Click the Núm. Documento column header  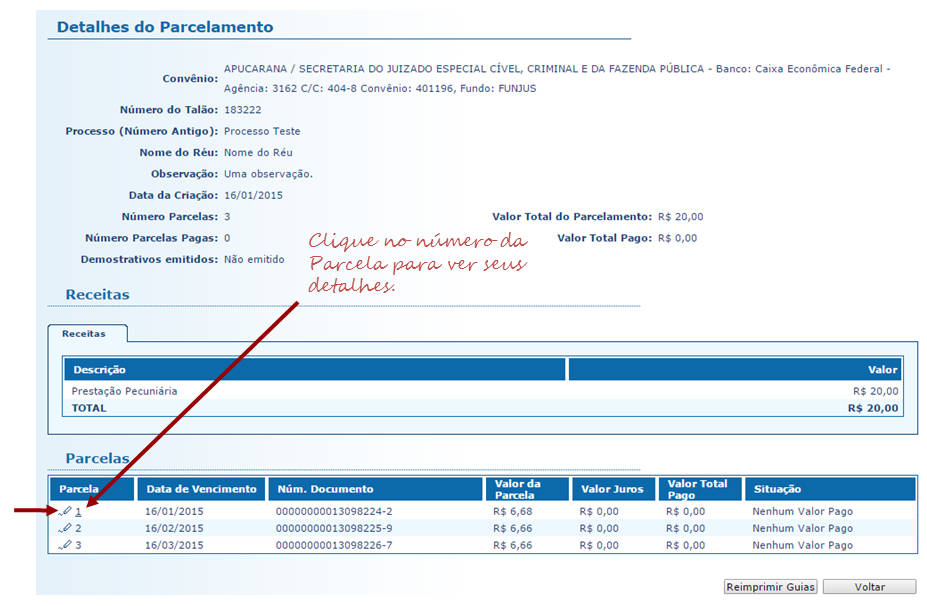[x=375, y=489]
